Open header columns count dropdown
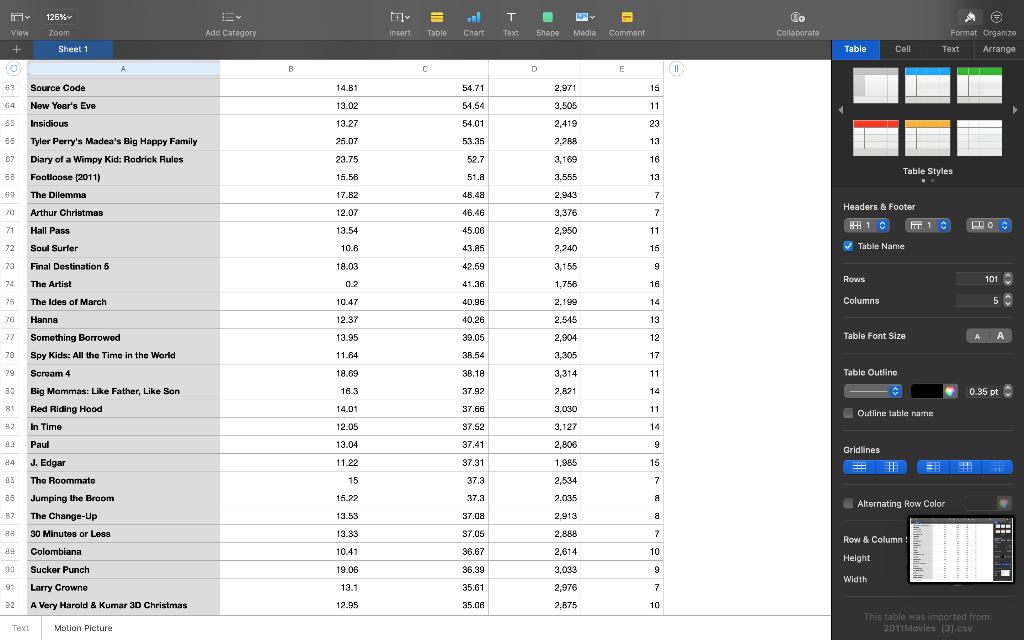Screen dimensions: 1024x640 click(x=866, y=225)
